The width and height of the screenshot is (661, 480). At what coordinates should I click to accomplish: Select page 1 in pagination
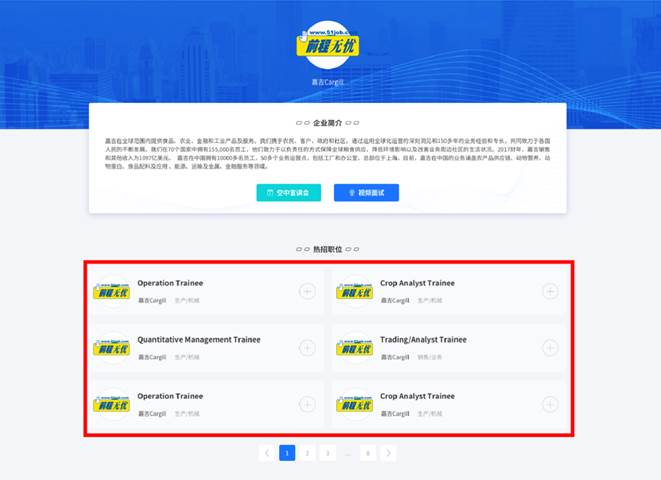(287, 453)
